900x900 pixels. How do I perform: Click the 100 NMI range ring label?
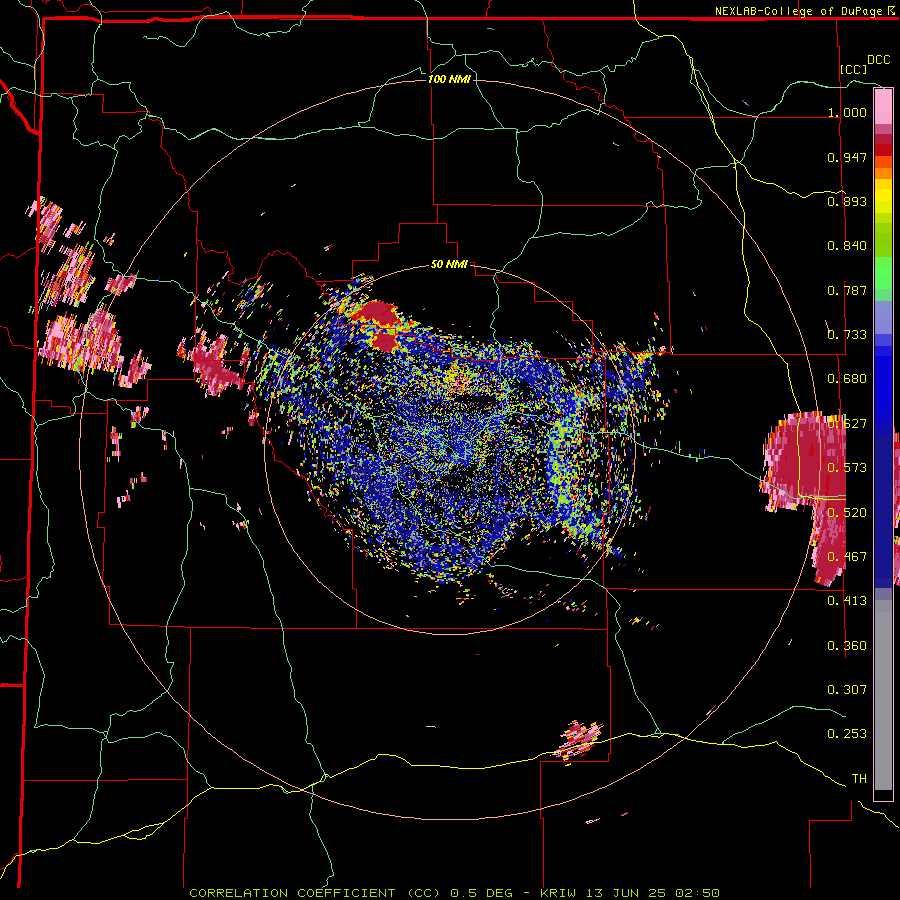coord(449,79)
